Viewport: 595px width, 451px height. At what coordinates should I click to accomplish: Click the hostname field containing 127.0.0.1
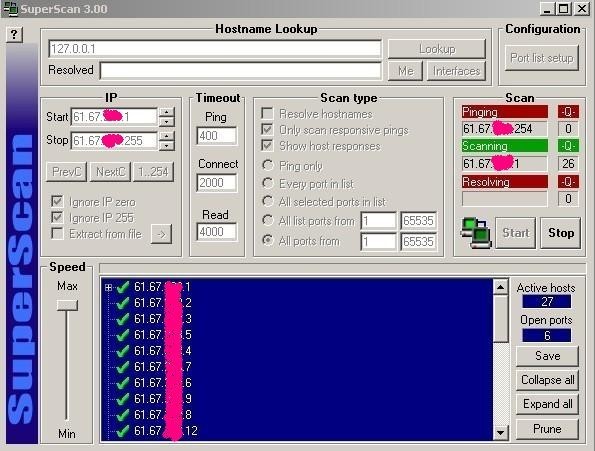pyautogui.click(x=215, y=49)
